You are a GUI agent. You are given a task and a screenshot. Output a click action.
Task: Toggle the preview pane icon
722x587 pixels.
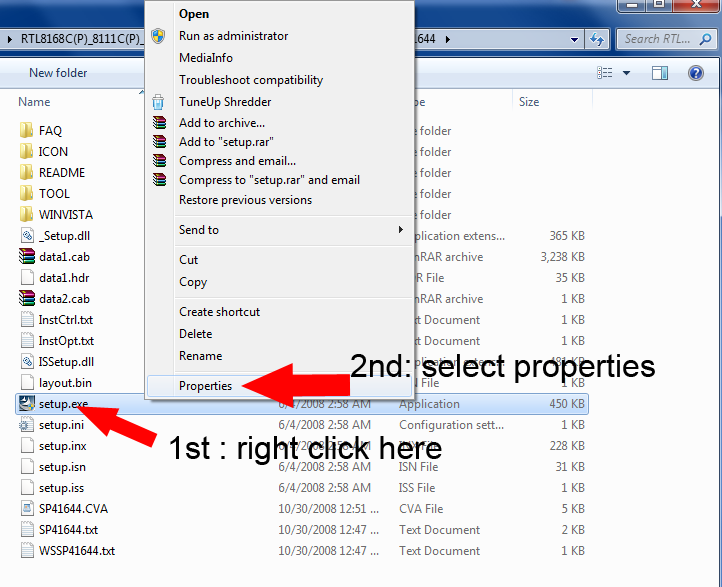[x=660, y=73]
